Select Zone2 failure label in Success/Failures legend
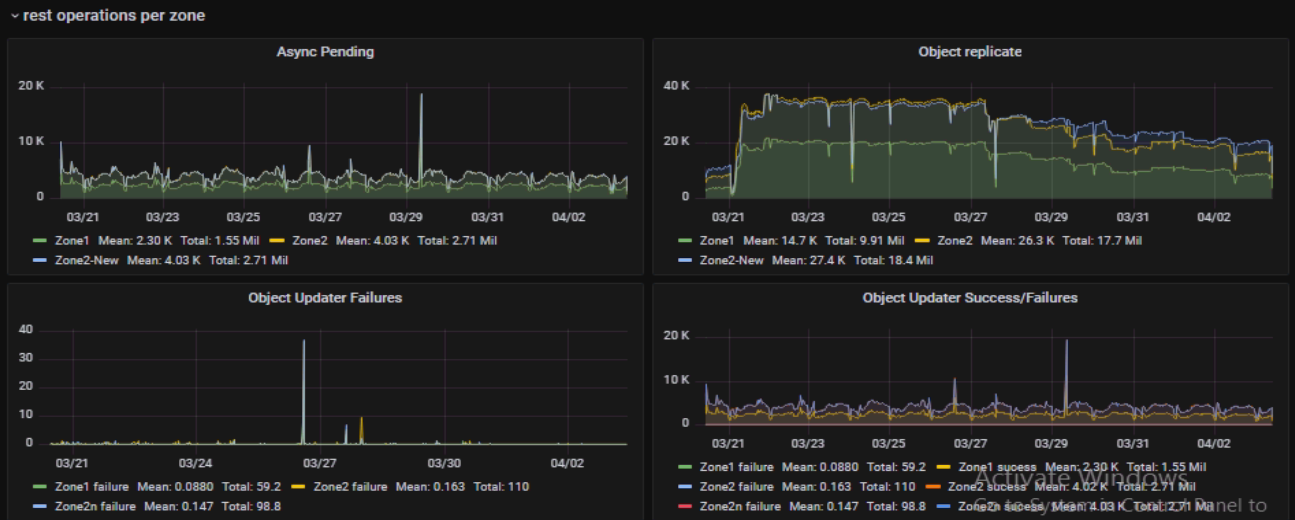Image resolution: width=1295 pixels, height=520 pixels. click(x=737, y=487)
